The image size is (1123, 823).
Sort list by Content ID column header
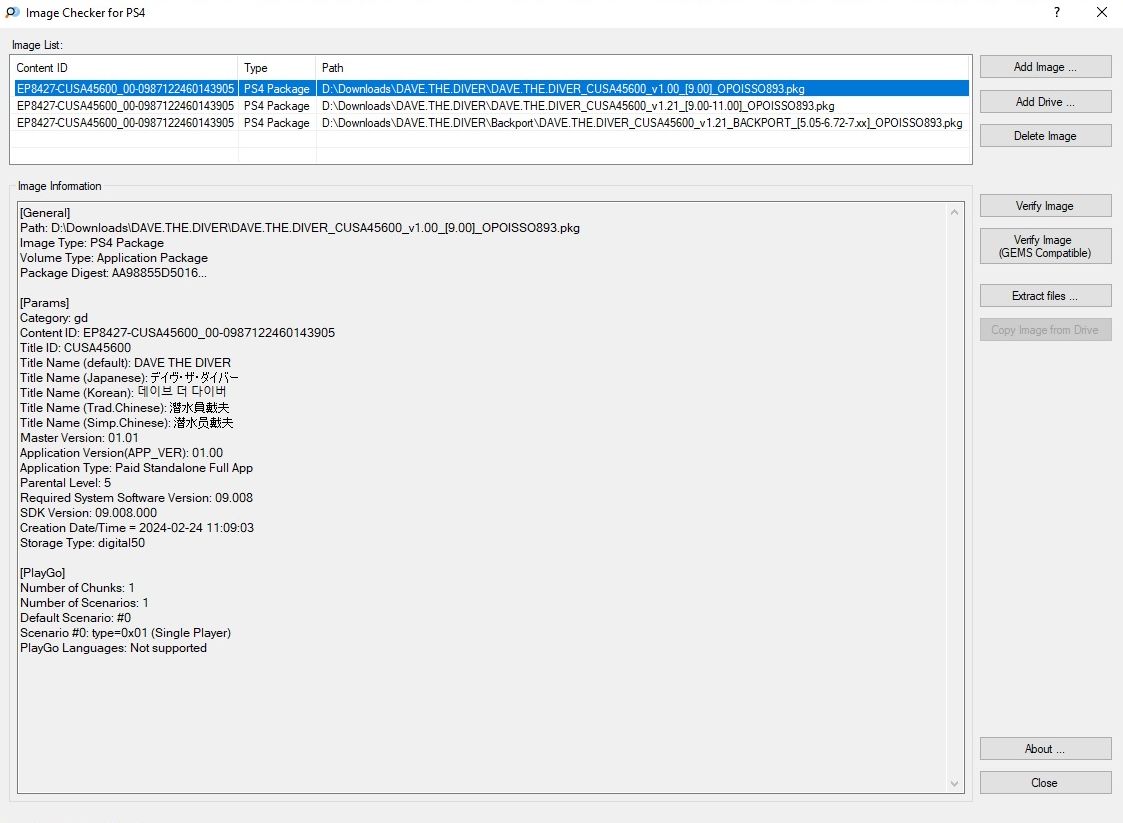click(124, 68)
